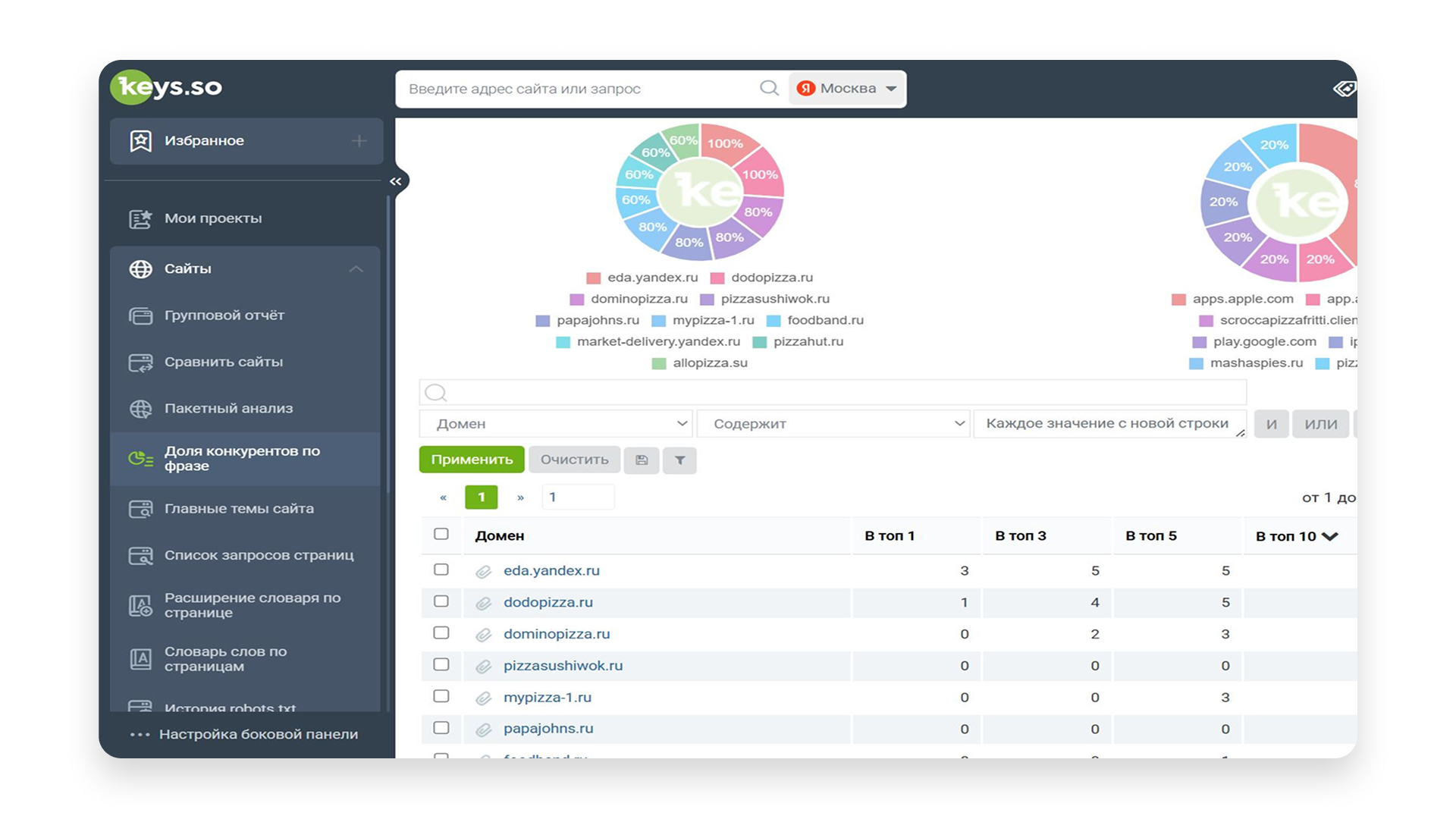Click the dodopizza.ru legend color swatch
Screen dimensions: 1456x819
pos(717,278)
